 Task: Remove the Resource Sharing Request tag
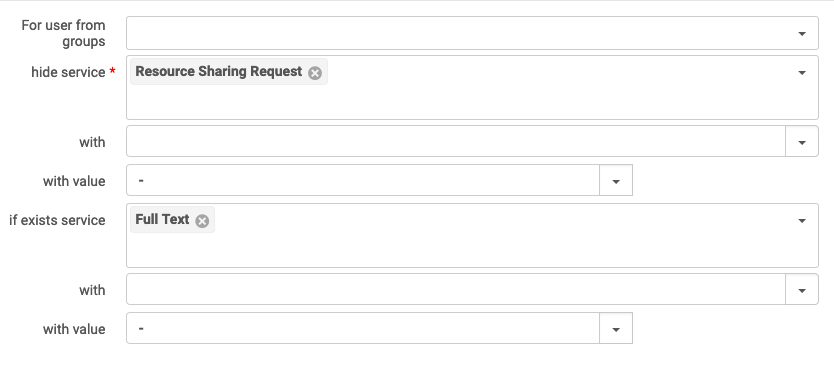click(315, 73)
